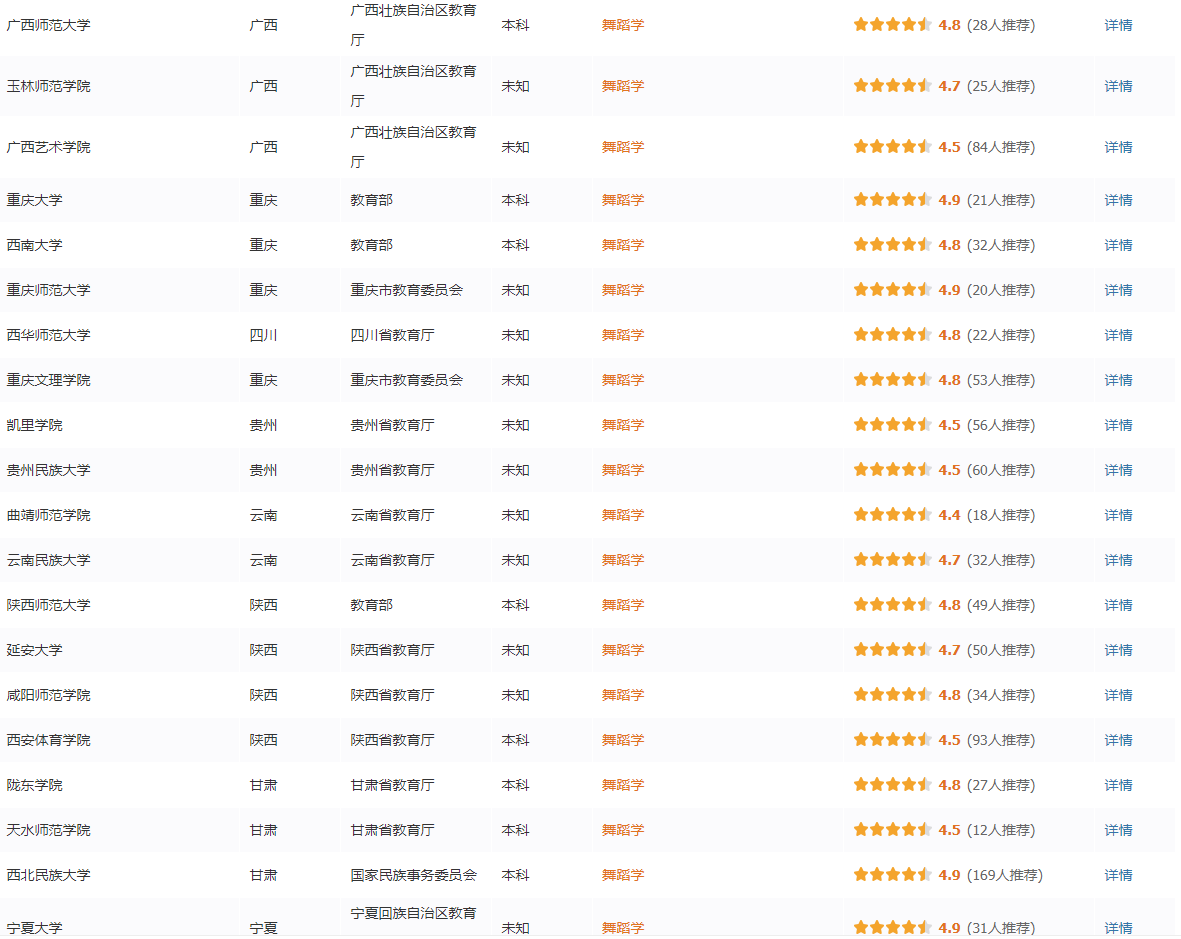Click the star rating for 重庆师范大学

[x=893, y=290]
